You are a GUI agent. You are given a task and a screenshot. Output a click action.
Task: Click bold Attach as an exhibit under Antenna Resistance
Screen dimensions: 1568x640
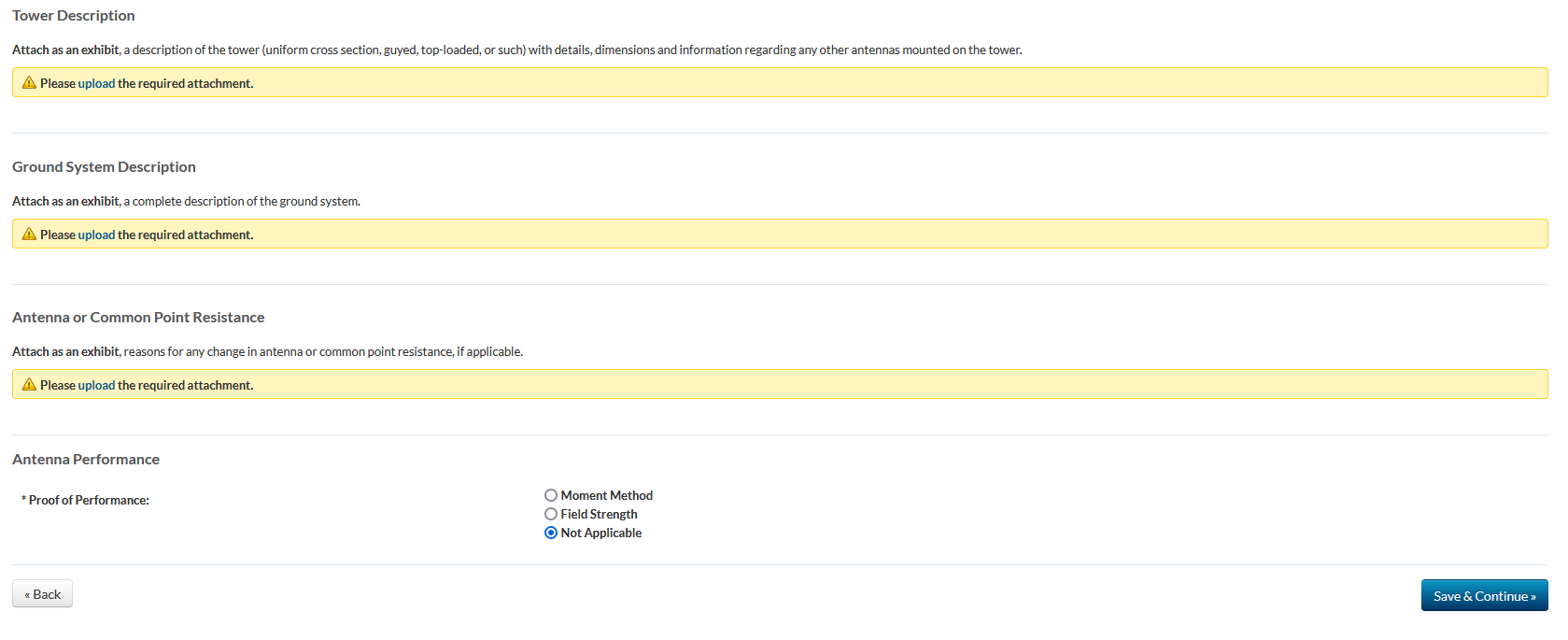click(65, 352)
